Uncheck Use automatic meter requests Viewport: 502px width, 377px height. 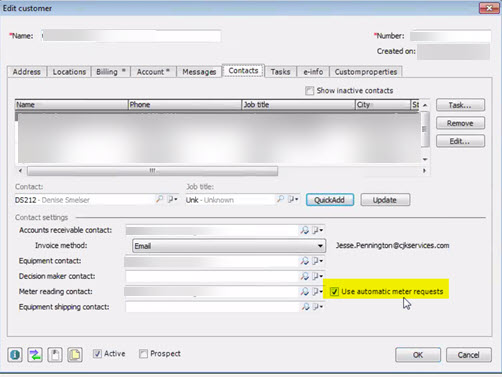[334, 292]
